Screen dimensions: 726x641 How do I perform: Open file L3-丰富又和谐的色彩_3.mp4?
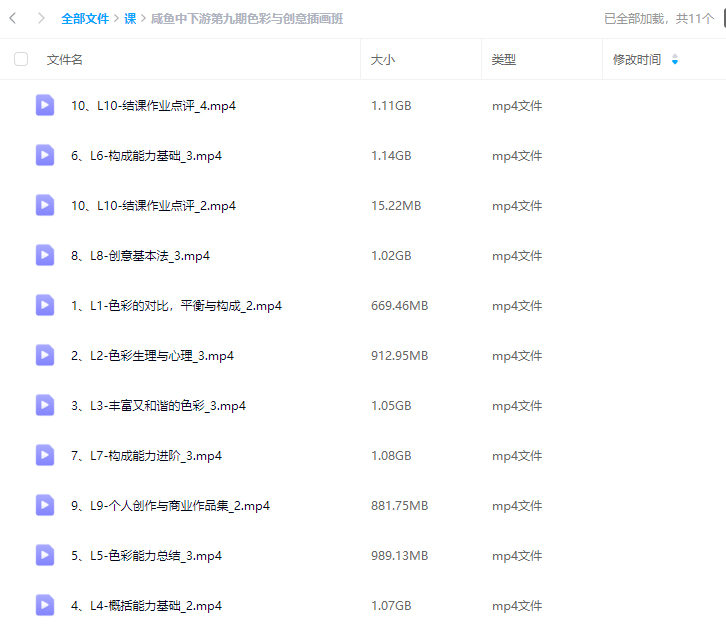coord(158,405)
